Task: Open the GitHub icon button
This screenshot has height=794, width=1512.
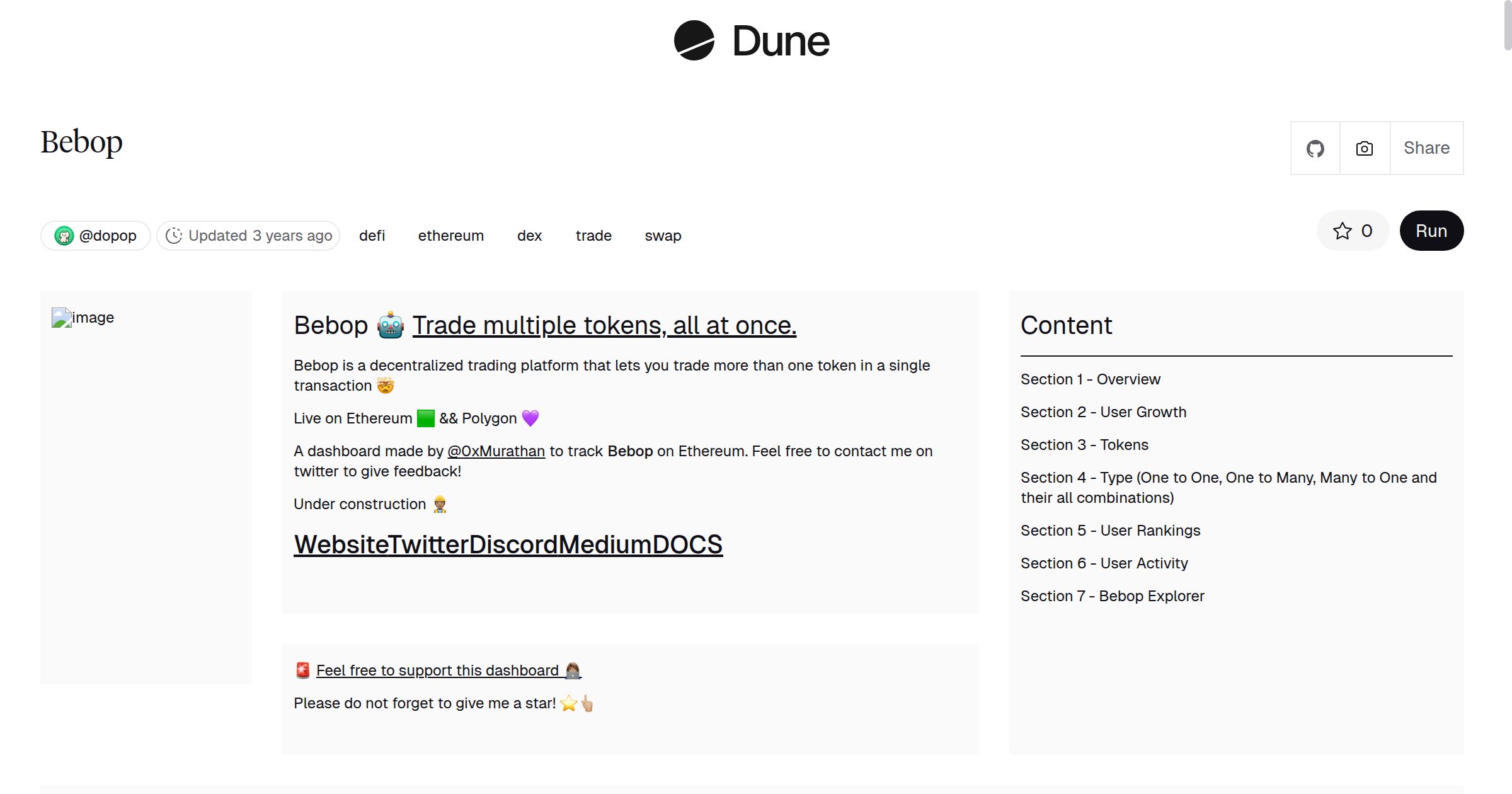Action: point(1315,149)
